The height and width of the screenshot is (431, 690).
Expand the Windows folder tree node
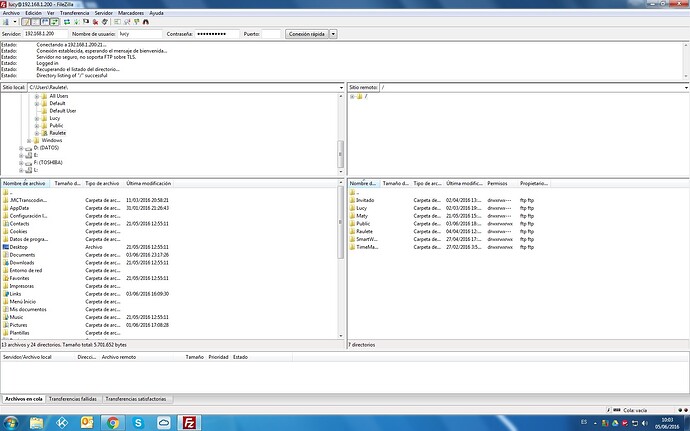pos(29,140)
